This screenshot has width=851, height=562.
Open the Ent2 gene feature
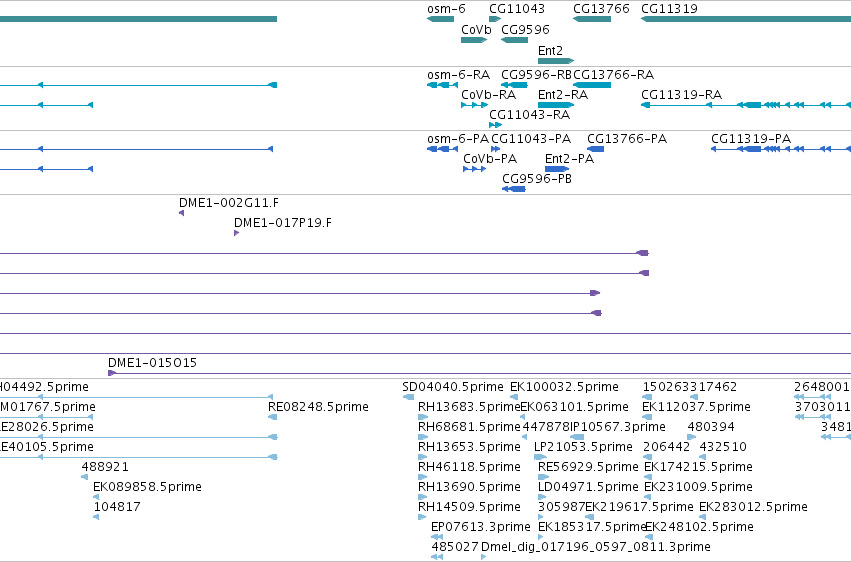tap(556, 61)
